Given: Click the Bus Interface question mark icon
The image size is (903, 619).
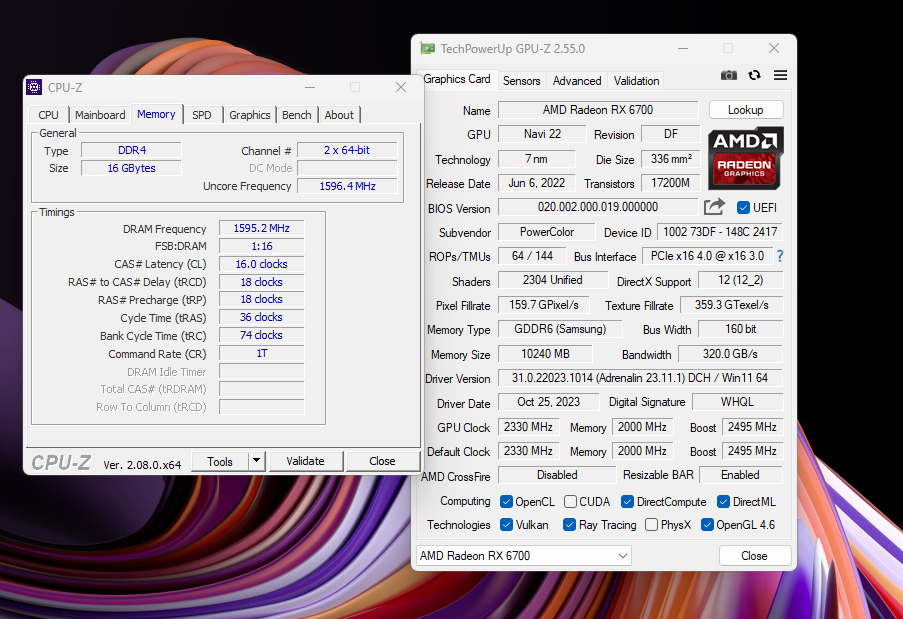Looking at the screenshot, I should 780,256.
